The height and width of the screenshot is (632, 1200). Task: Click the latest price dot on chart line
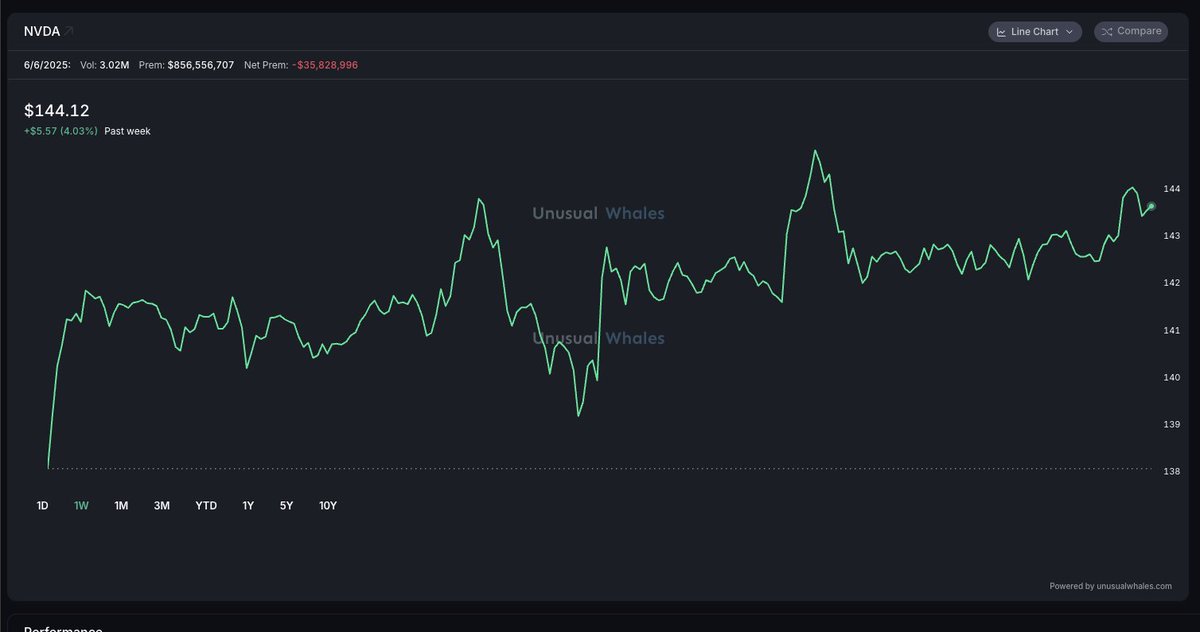(1152, 206)
